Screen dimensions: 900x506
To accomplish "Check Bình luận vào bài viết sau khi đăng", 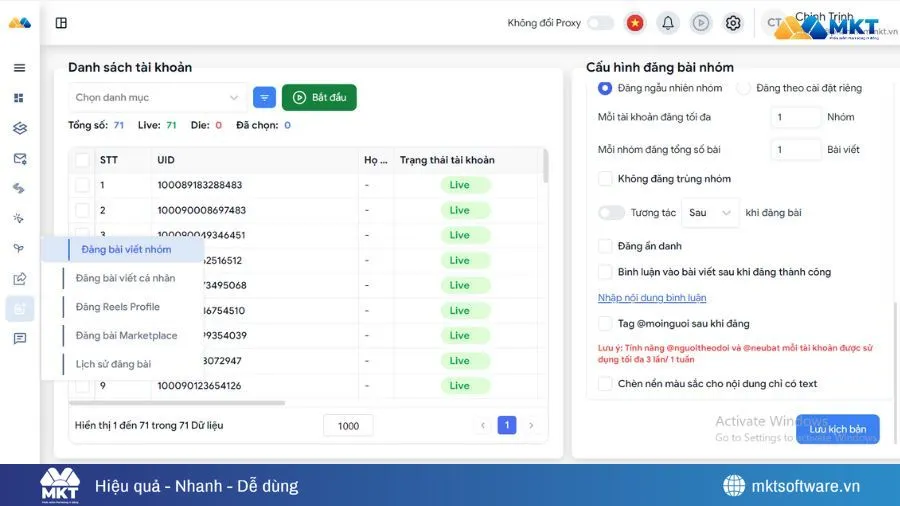I will [x=605, y=272].
